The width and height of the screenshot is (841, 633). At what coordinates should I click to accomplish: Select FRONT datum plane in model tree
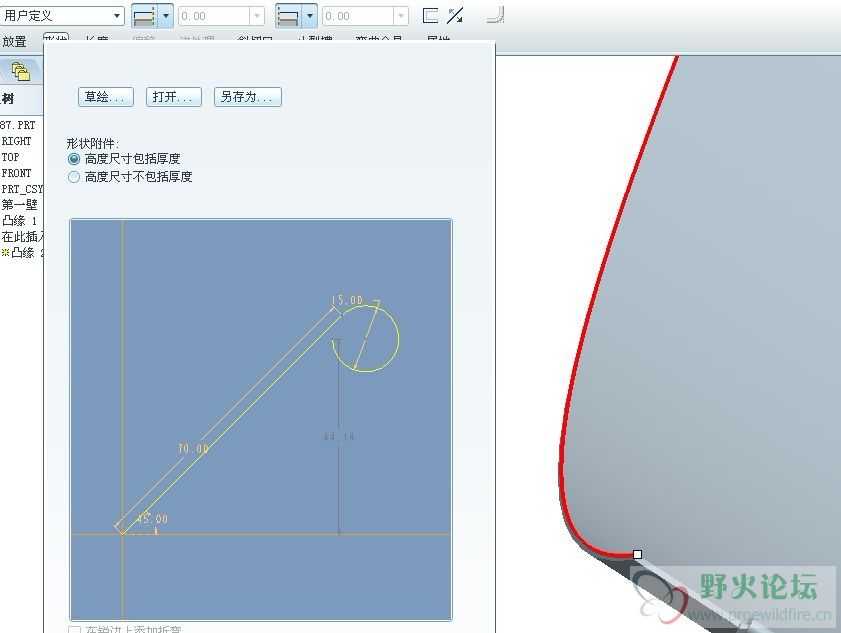pyautogui.click(x=17, y=173)
